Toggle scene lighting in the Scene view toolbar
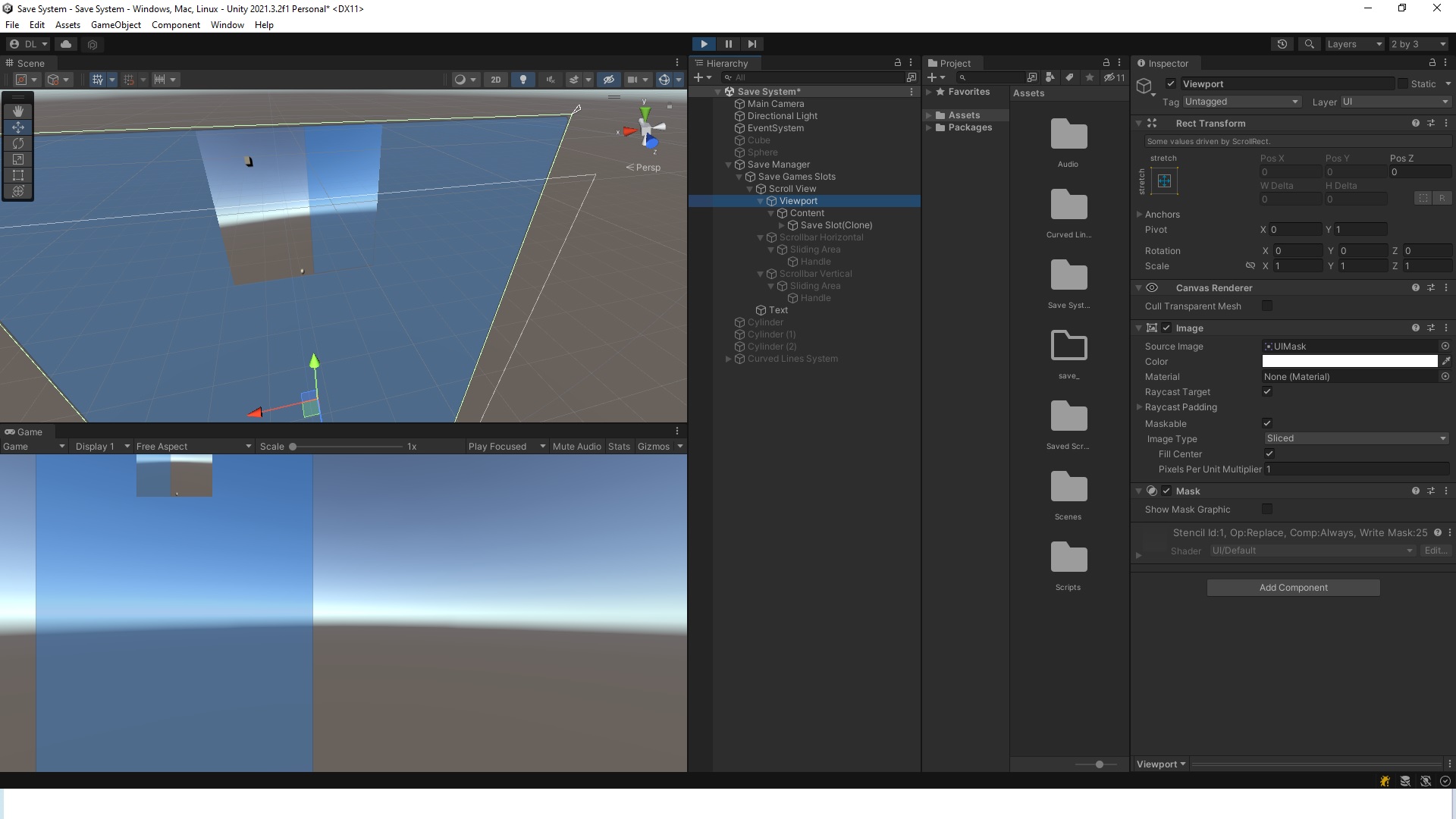The height and width of the screenshot is (819, 1456). point(523,80)
